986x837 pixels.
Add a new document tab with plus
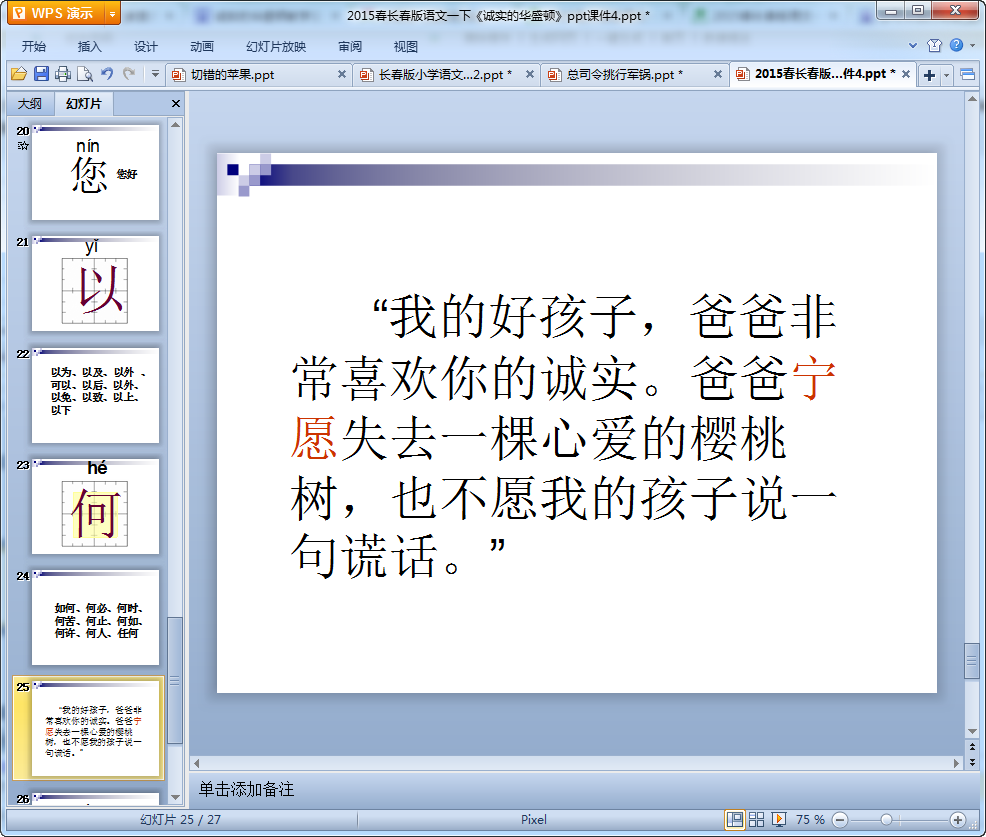pos(929,75)
